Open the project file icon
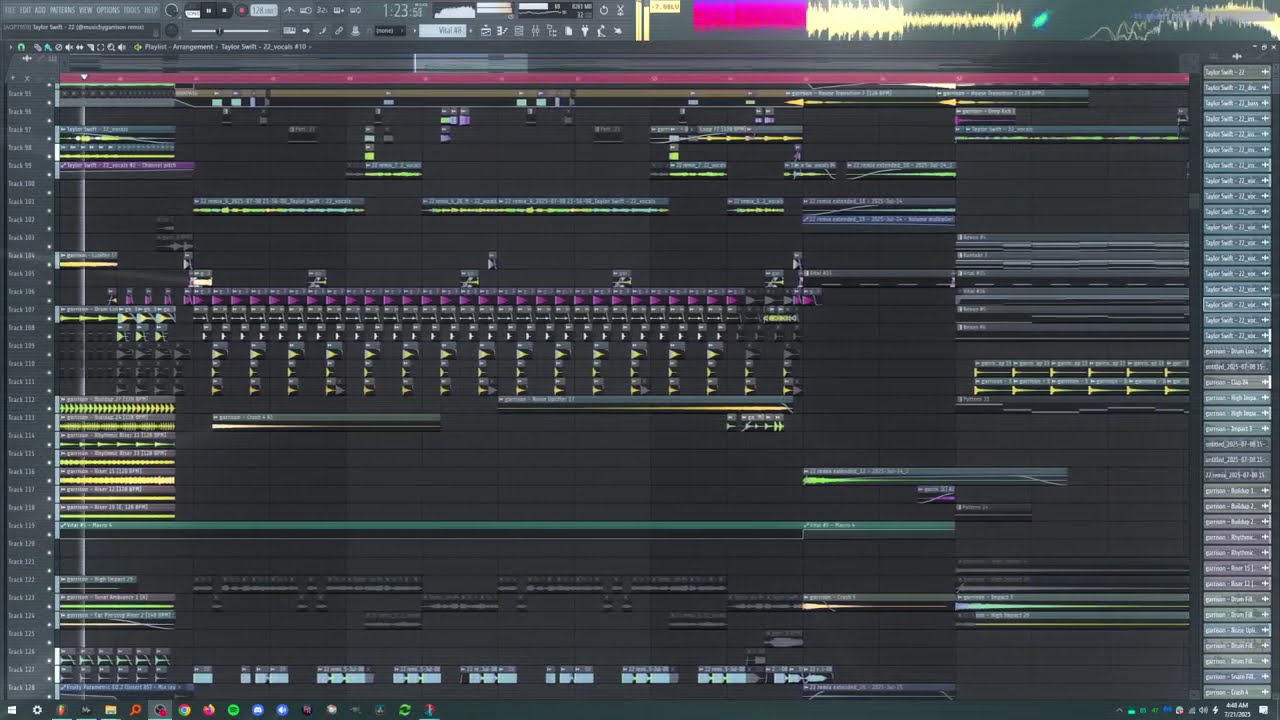Viewport: 1280px width, 720px height. click(x=568, y=31)
